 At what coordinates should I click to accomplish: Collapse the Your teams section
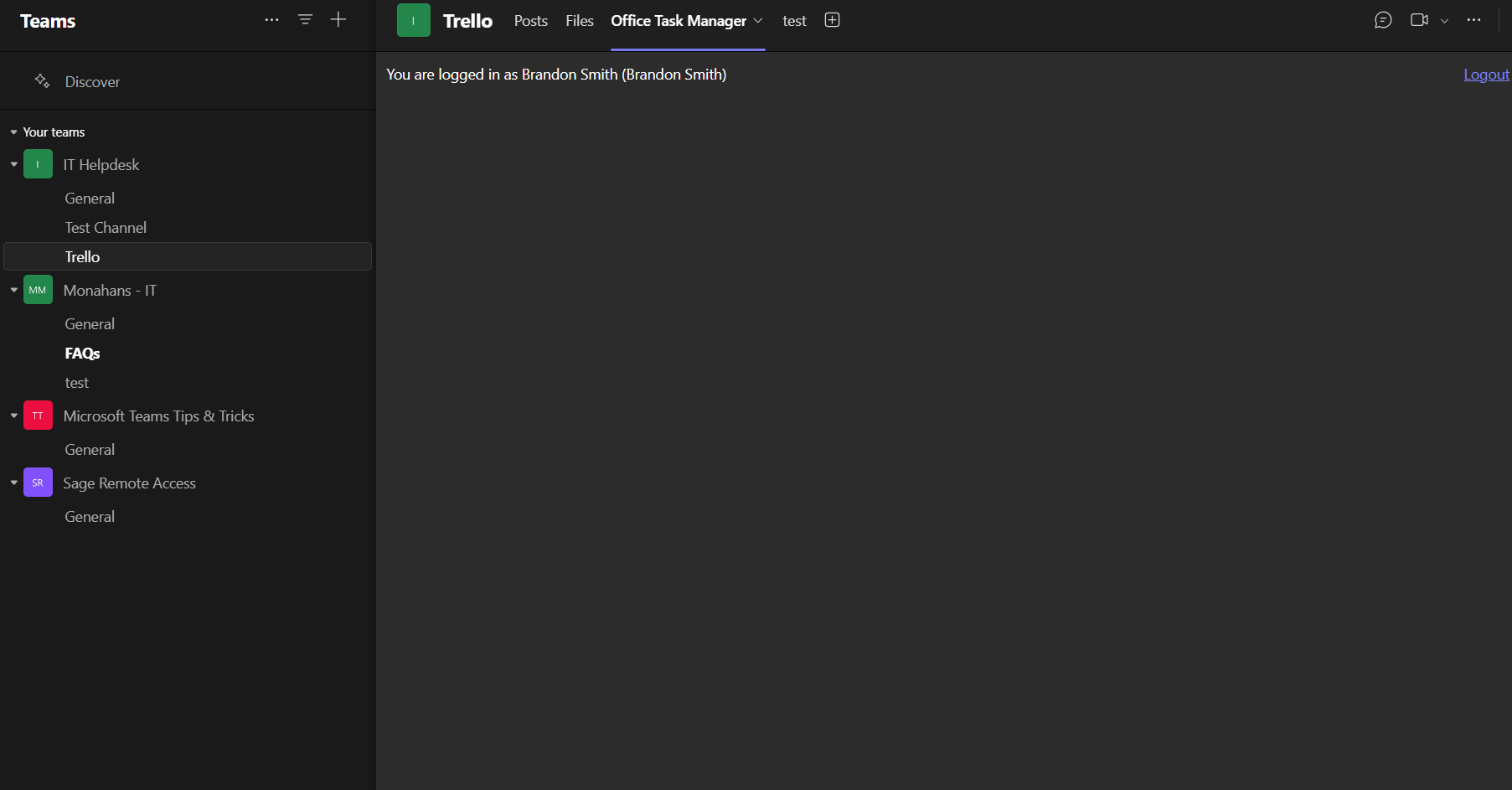click(13, 132)
